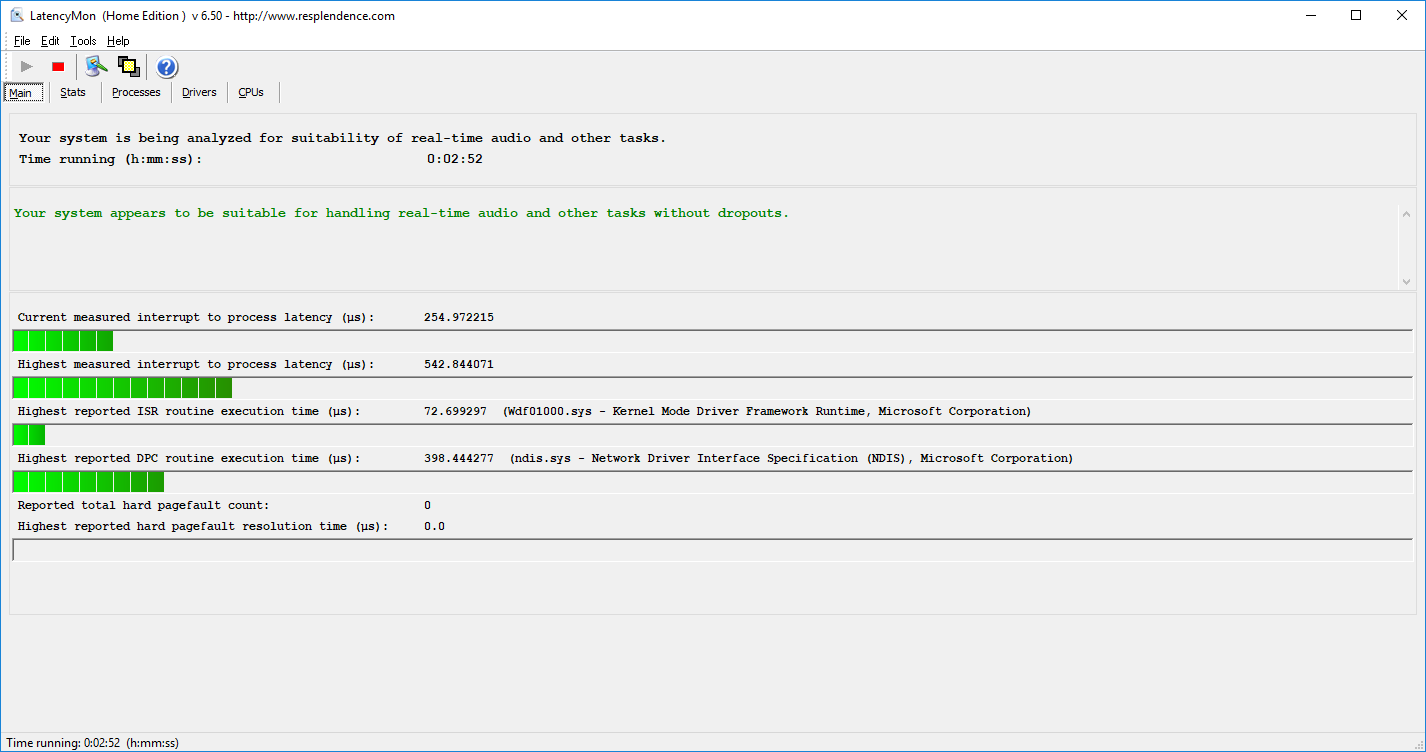Click the green system suitable message
This screenshot has height=752, width=1426.
pos(401,213)
